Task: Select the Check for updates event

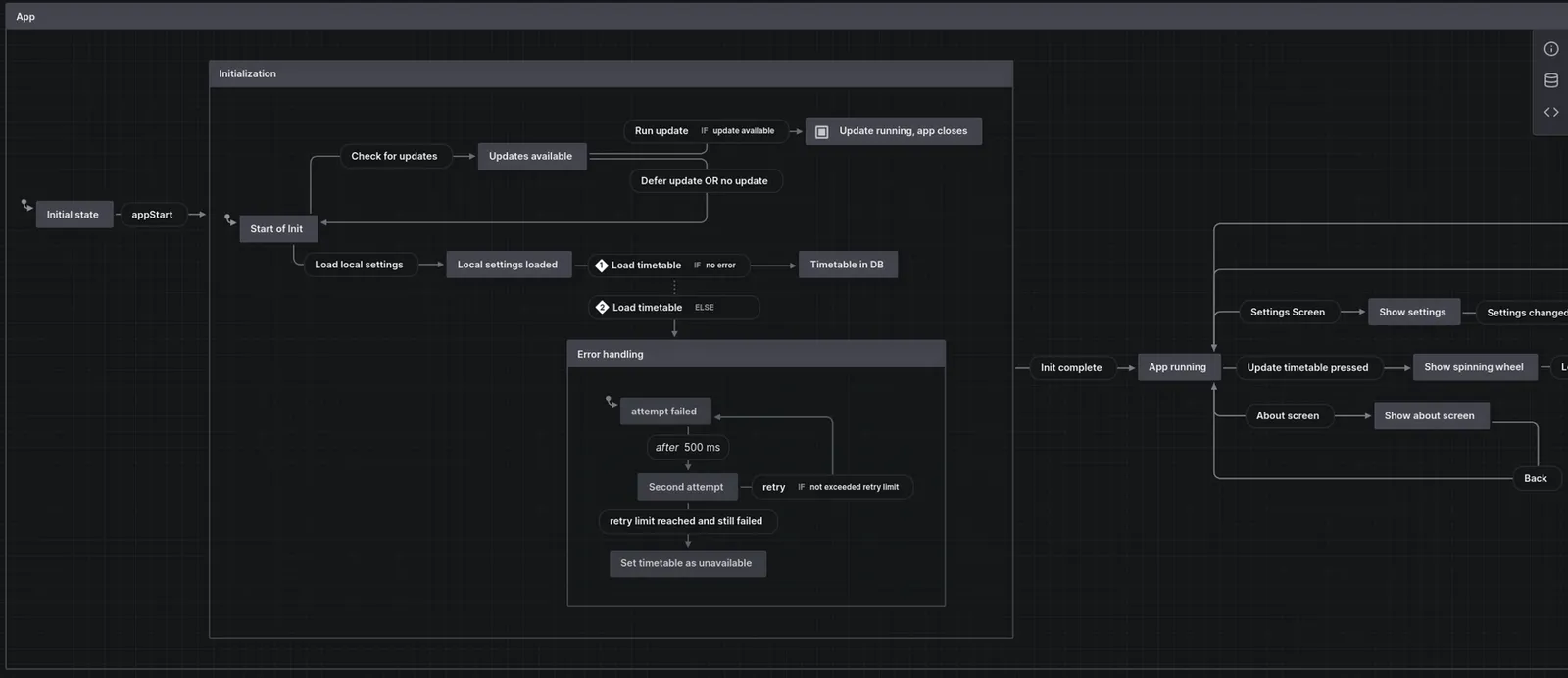Action: pos(395,156)
